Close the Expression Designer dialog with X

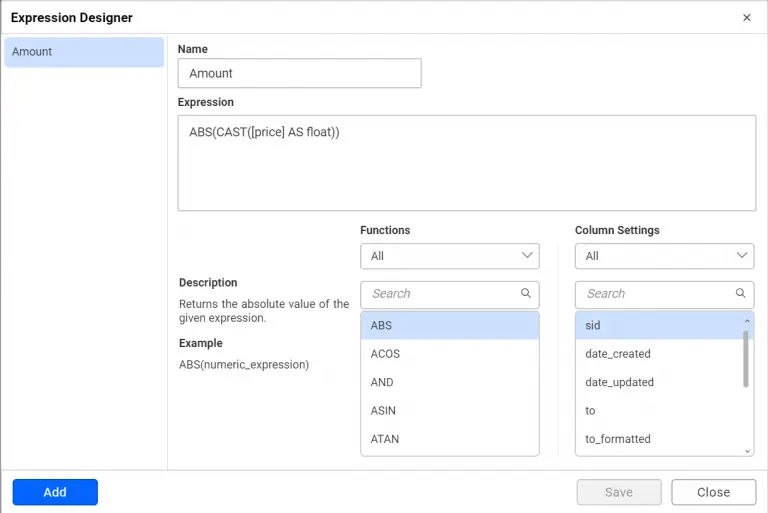[747, 18]
